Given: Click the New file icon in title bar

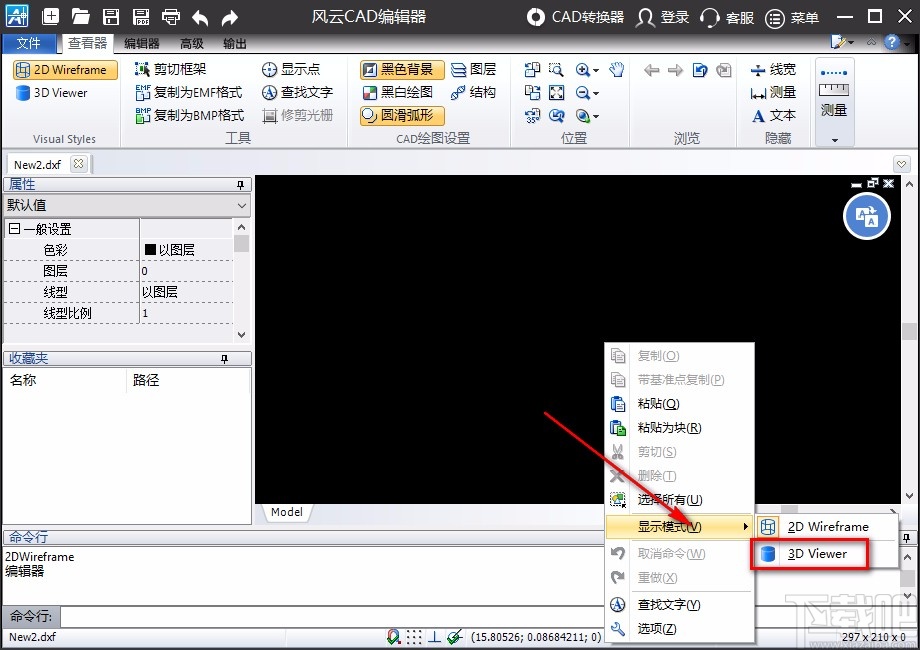Looking at the screenshot, I should (50, 16).
